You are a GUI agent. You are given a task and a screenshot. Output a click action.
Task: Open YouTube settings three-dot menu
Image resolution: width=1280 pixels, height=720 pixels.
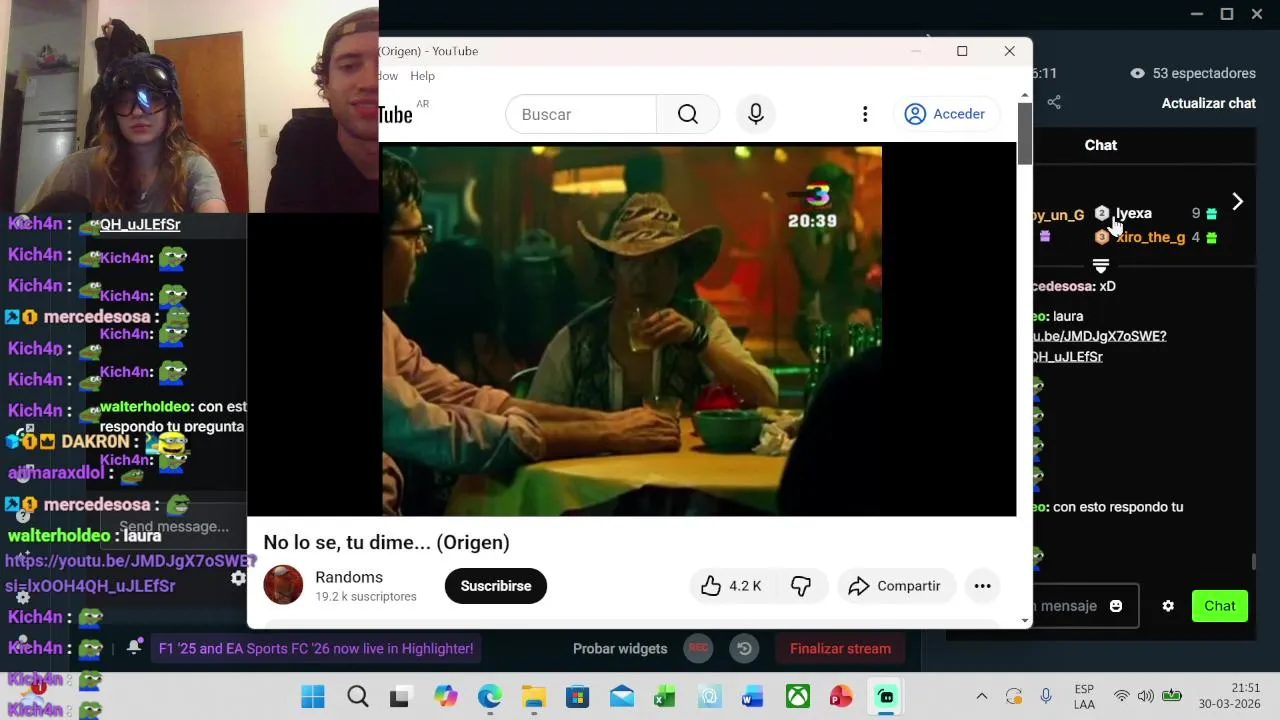(865, 114)
